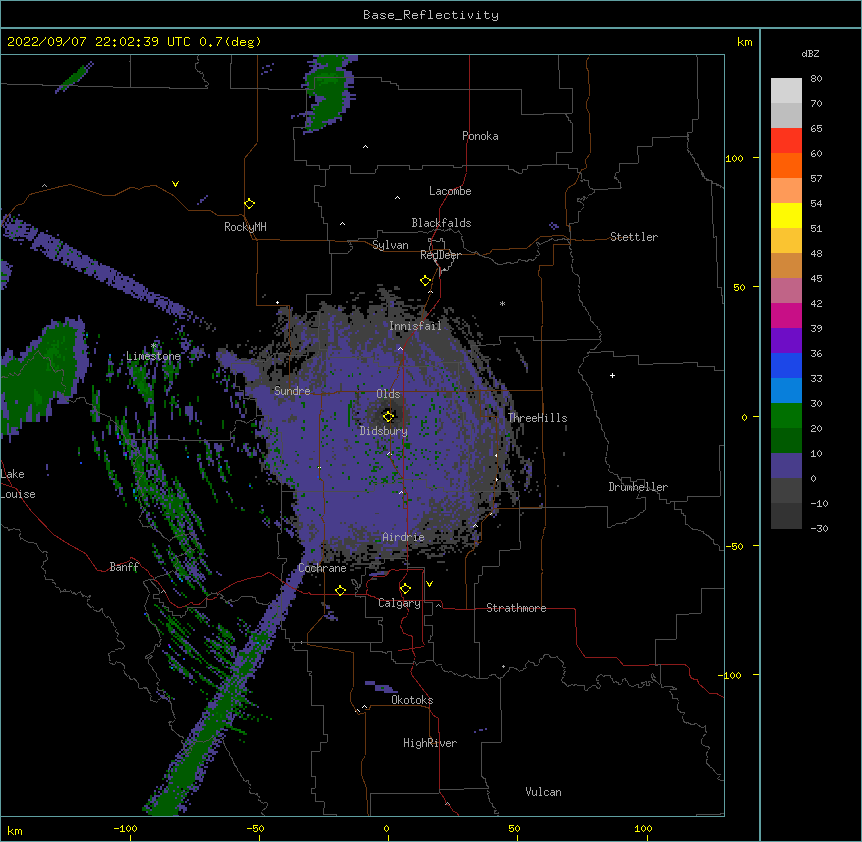This screenshot has height=842, width=862.
Task: Click the HighRiver label
Action: pyautogui.click(x=430, y=743)
